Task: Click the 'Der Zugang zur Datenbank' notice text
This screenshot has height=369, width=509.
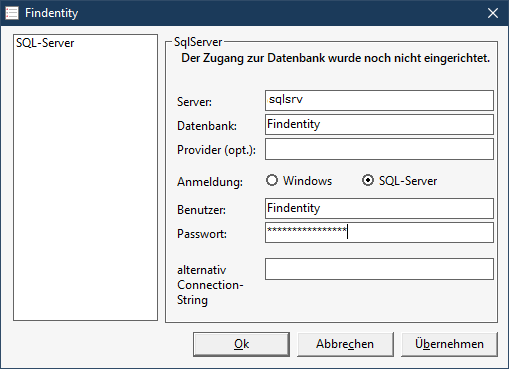Action: point(335,58)
